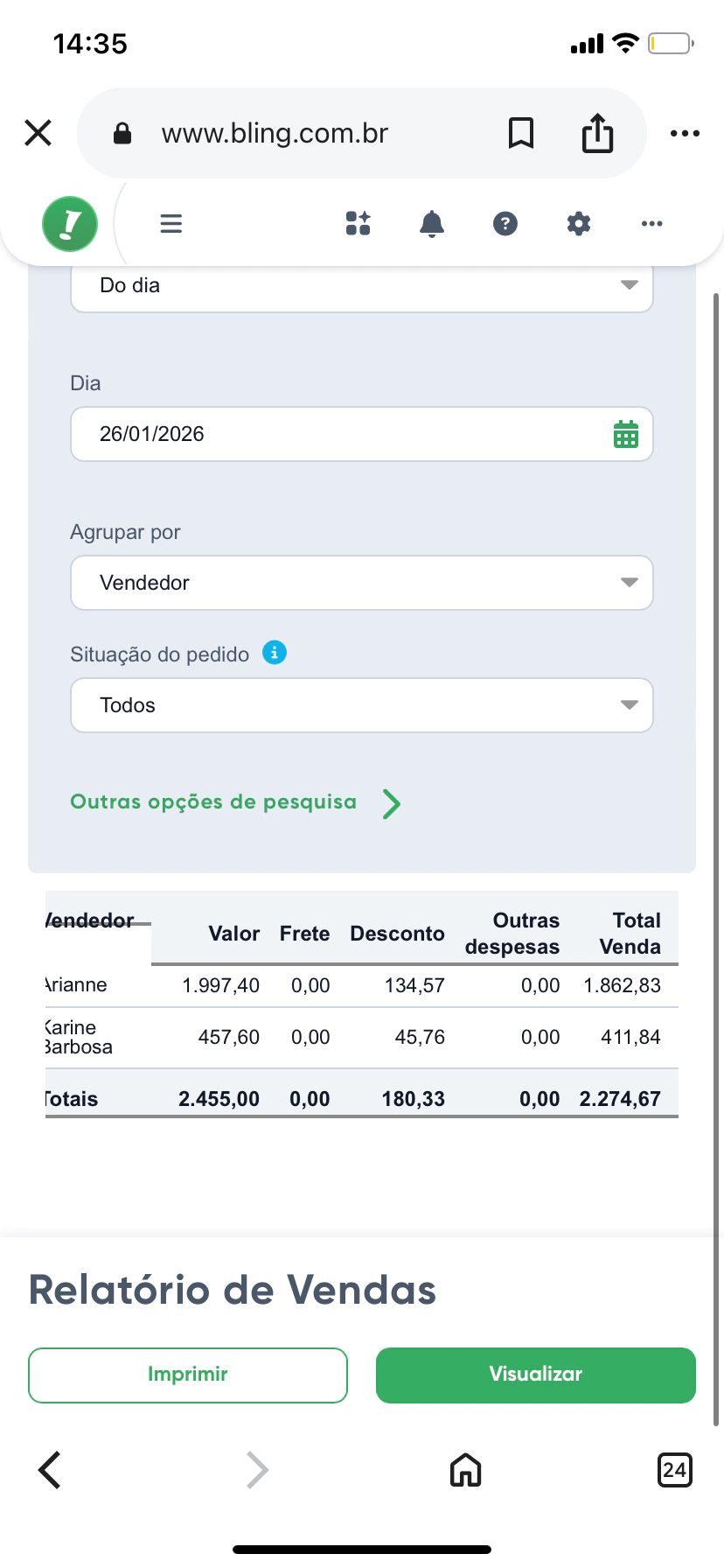Click the Visualizar button
Image resolution: width=724 pixels, height=1568 pixels.
click(x=536, y=1375)
